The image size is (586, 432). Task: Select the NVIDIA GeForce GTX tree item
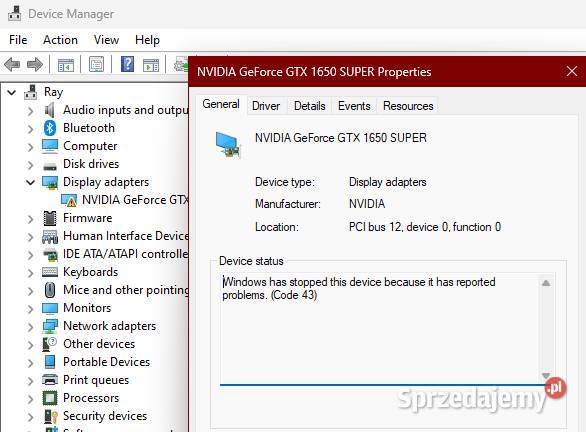(x=135, y=200)
